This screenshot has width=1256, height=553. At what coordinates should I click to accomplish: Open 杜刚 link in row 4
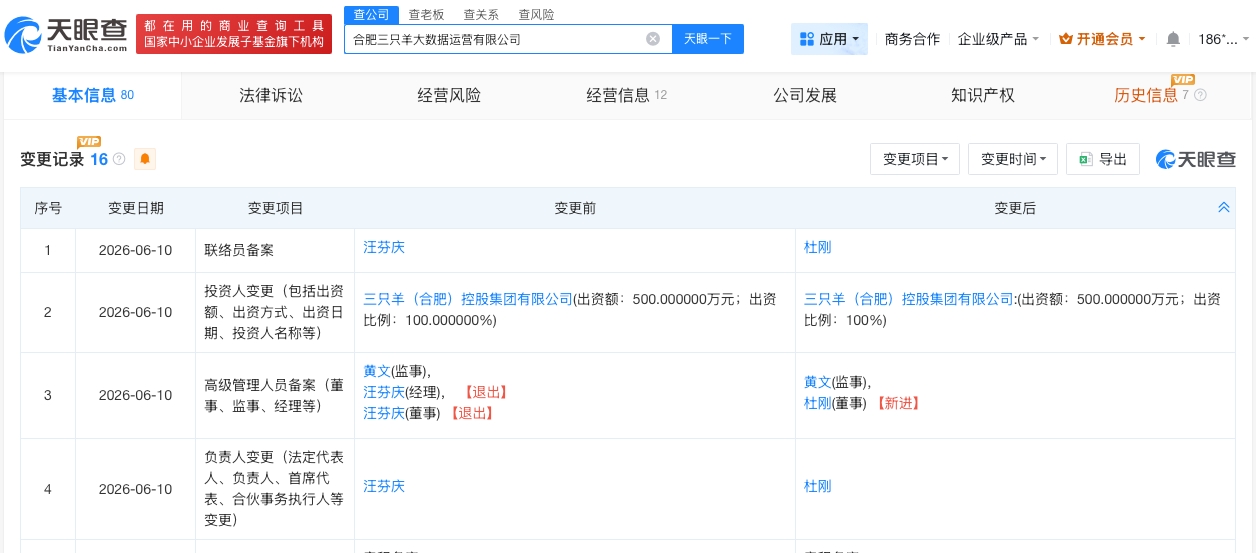coord(818,486)
